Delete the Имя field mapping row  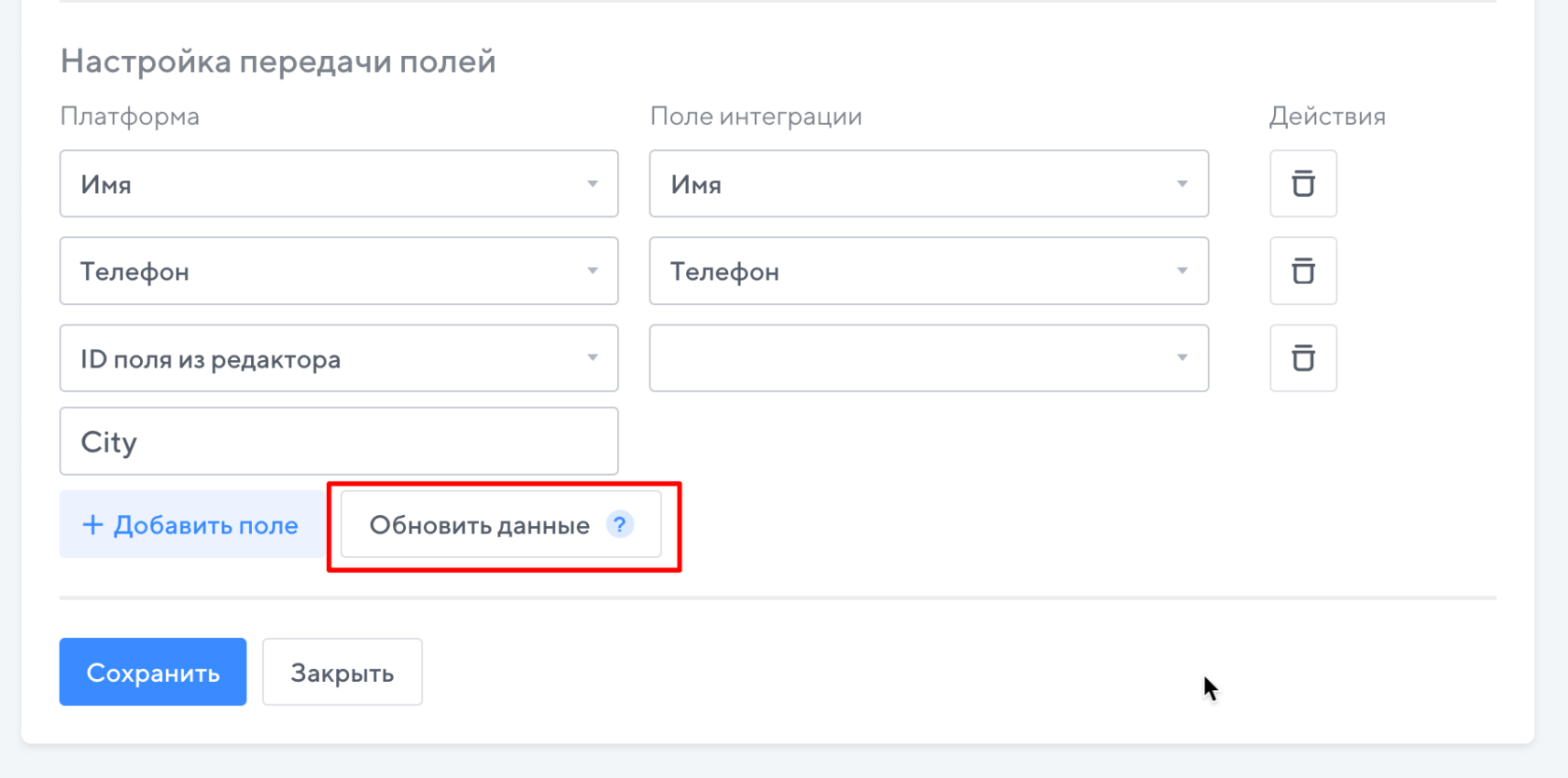pyautogui.click(x=1303, y=184)
